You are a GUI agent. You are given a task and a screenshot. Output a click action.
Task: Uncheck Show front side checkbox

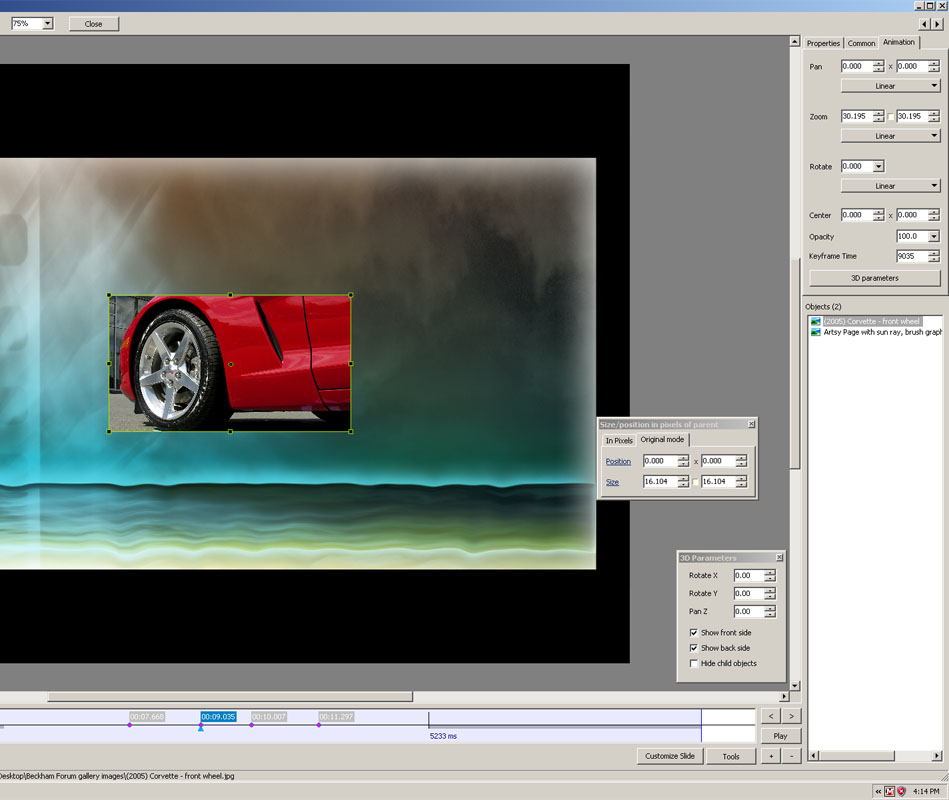tap(694, 633)
